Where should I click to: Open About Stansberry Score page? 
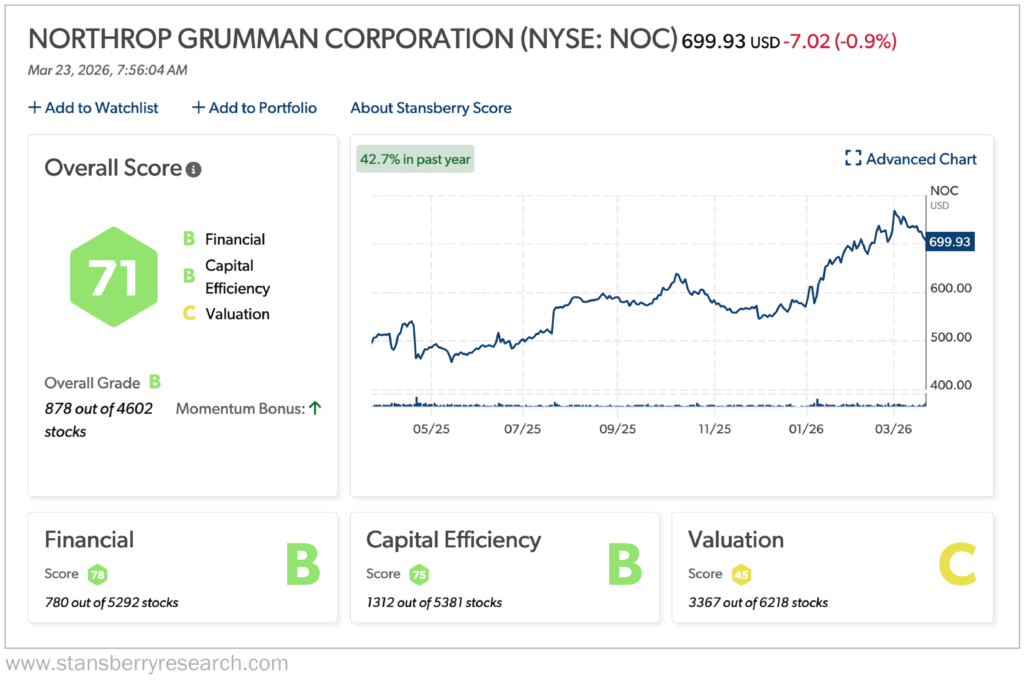pos(430,108)
